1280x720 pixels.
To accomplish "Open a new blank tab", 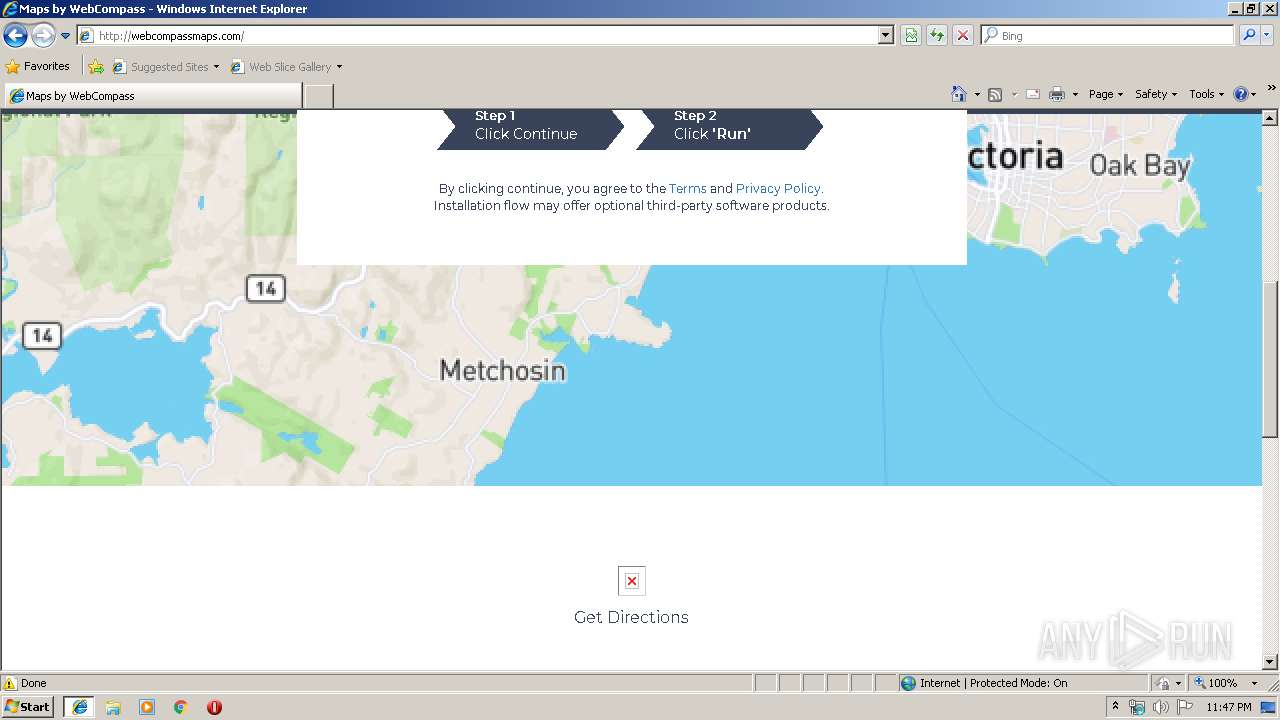I will [318, 96].
